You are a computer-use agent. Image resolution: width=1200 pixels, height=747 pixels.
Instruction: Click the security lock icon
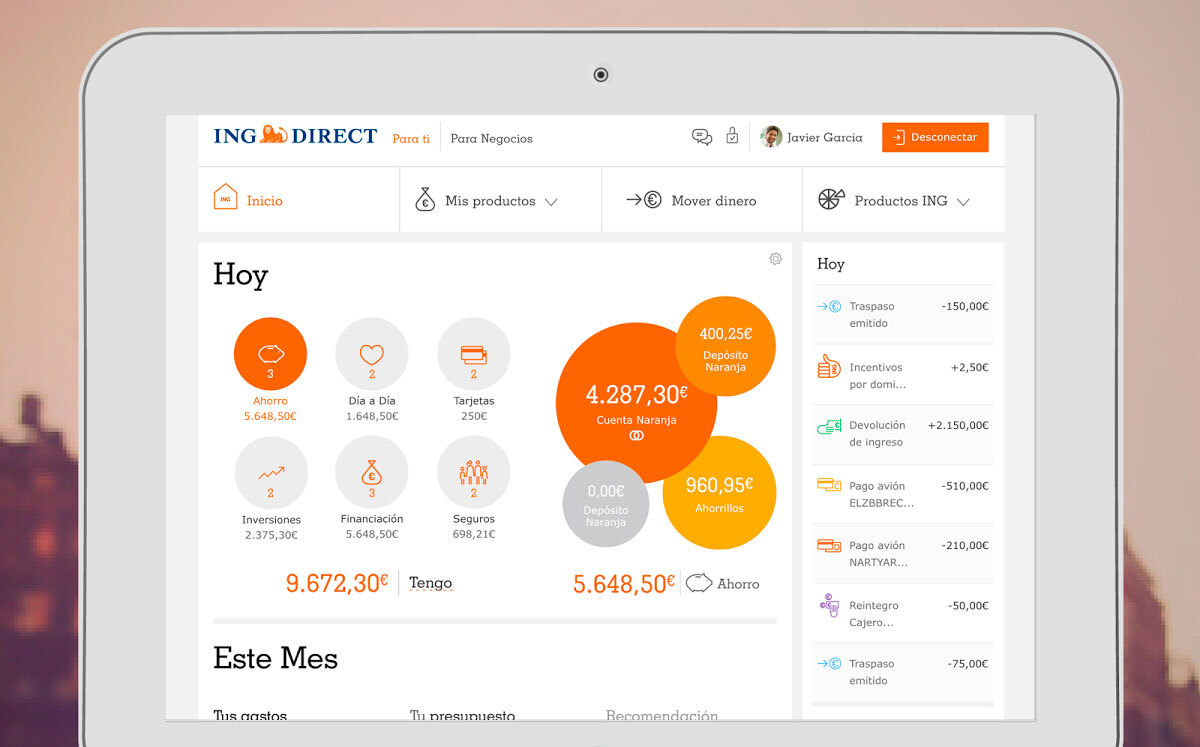[732, 136]
